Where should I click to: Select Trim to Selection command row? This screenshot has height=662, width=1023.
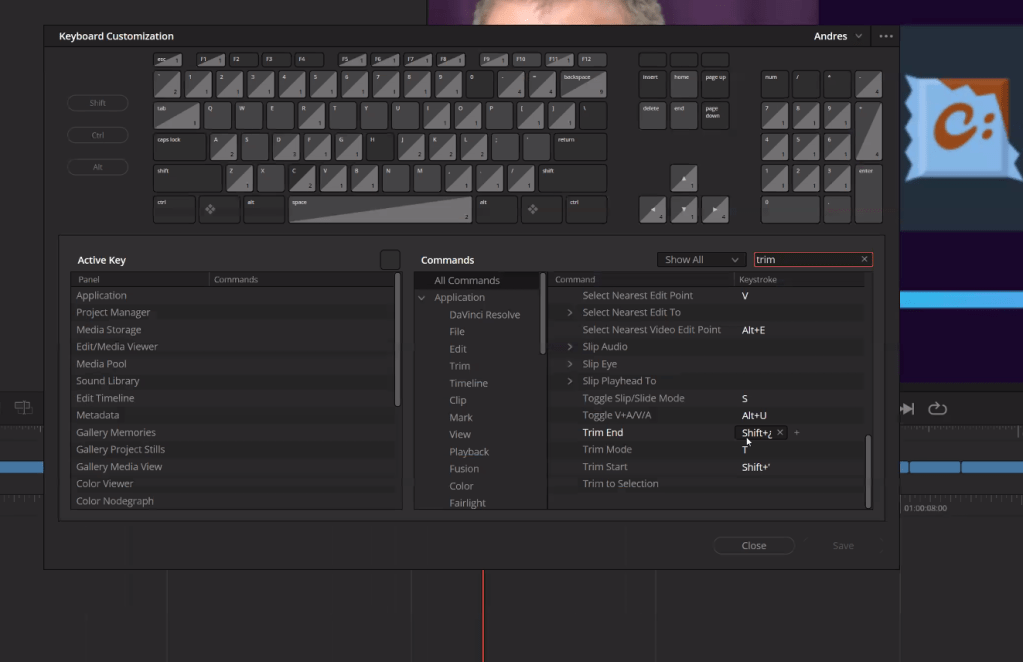coord(707,484)
